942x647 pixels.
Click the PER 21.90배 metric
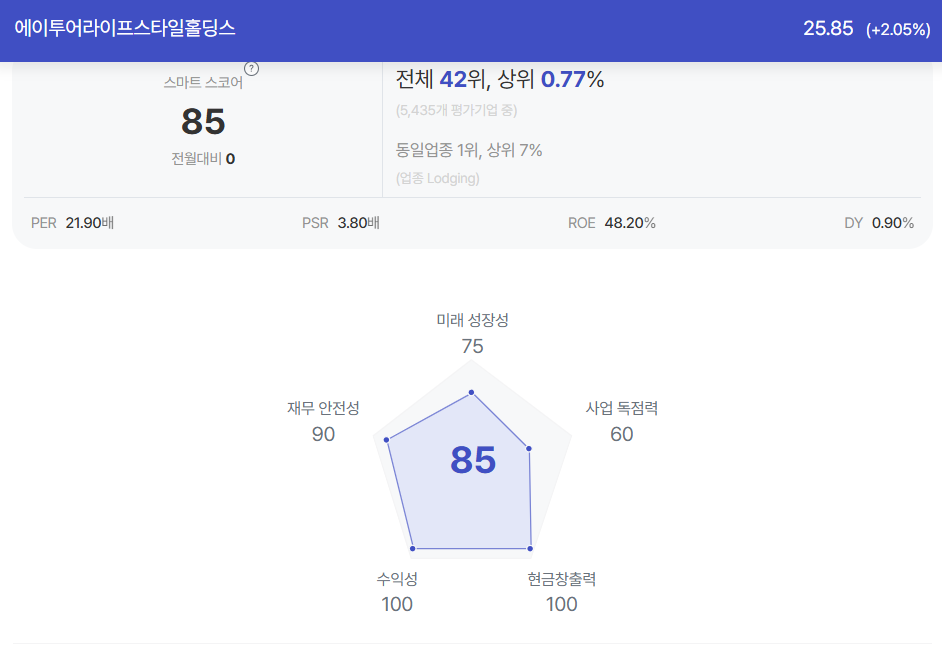tap(72, 223)
